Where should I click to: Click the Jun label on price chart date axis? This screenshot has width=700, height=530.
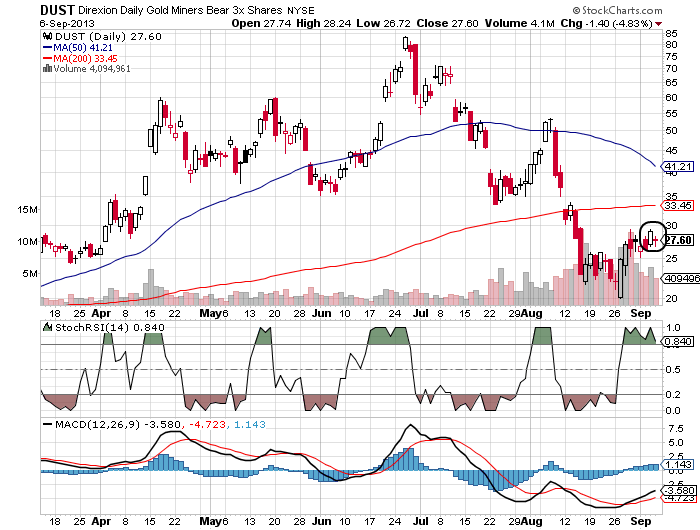click(x=321, y=313)
